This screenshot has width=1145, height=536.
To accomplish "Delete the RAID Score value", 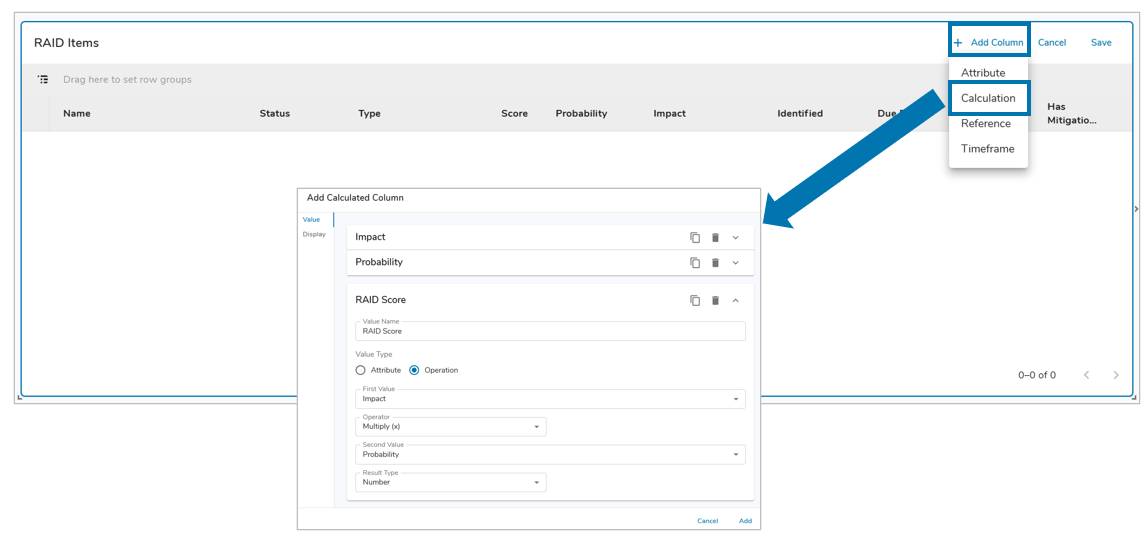I will point(715,300).
